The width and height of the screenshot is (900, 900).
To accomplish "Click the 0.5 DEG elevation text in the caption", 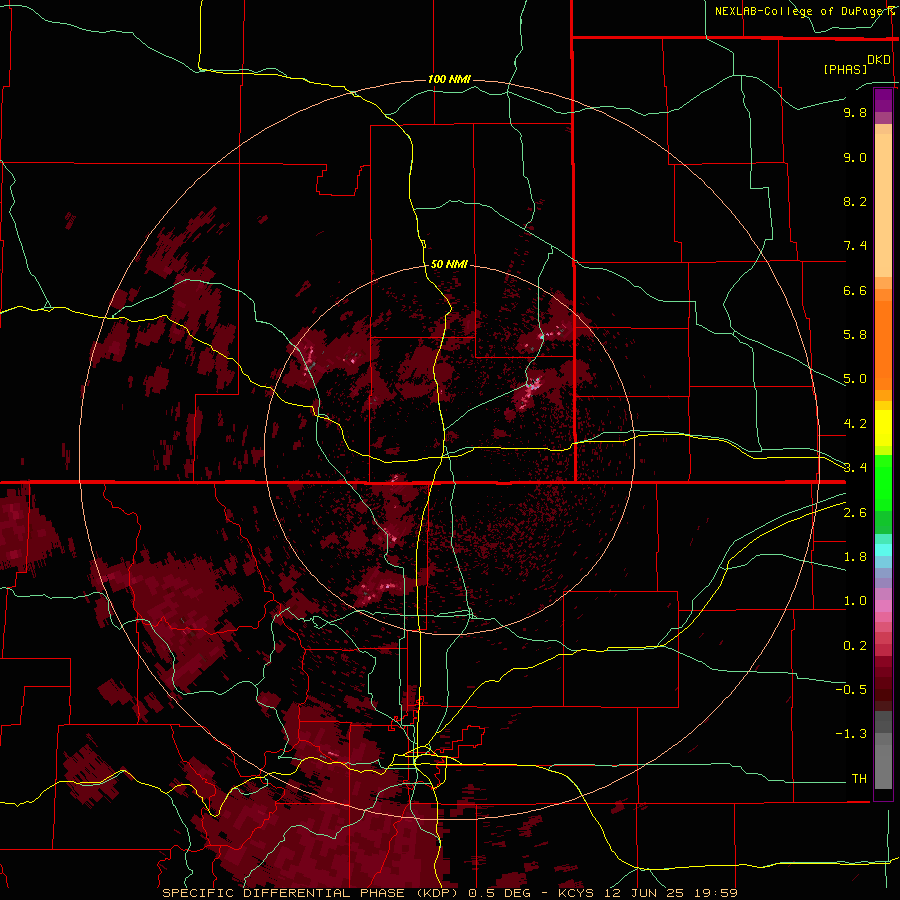I will click(x=502, y=893).
